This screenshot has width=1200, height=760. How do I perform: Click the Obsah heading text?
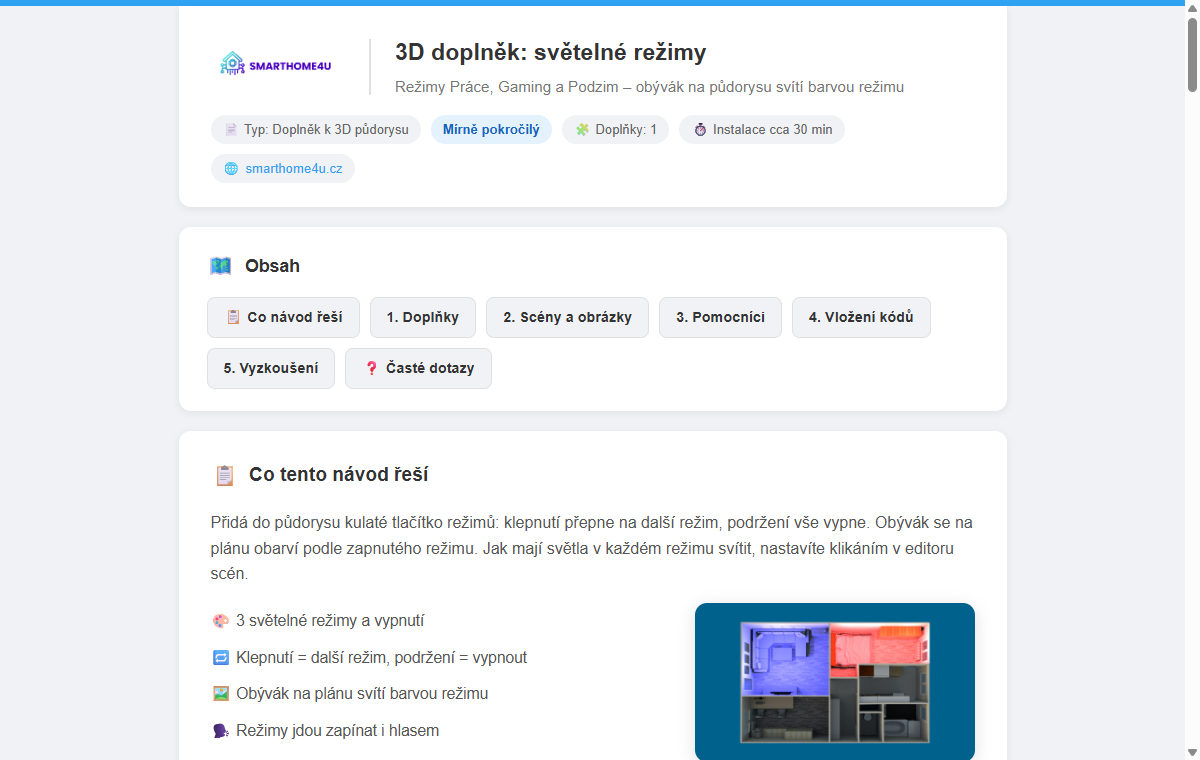[x=272, y=266]
